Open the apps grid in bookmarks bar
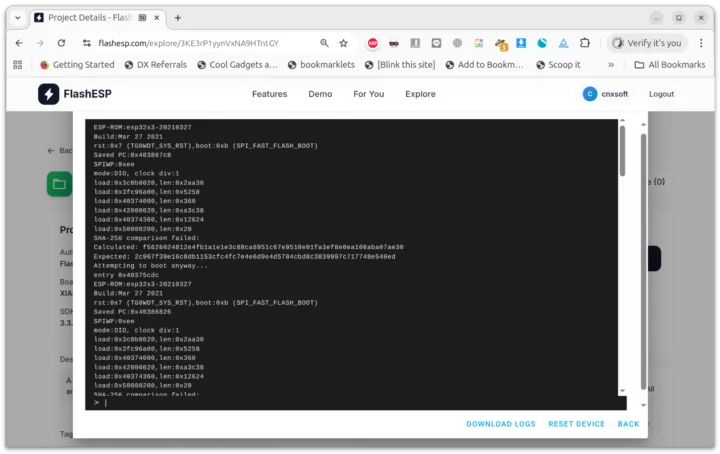Screen dimensions: 720x454 click(x=18, y=65)
